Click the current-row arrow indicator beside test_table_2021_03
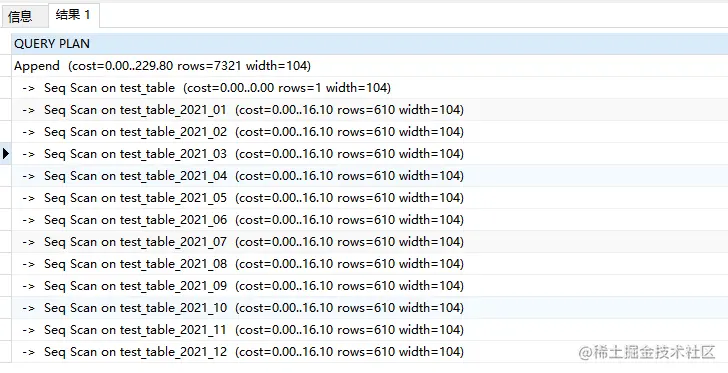 [x=6, y=153]
